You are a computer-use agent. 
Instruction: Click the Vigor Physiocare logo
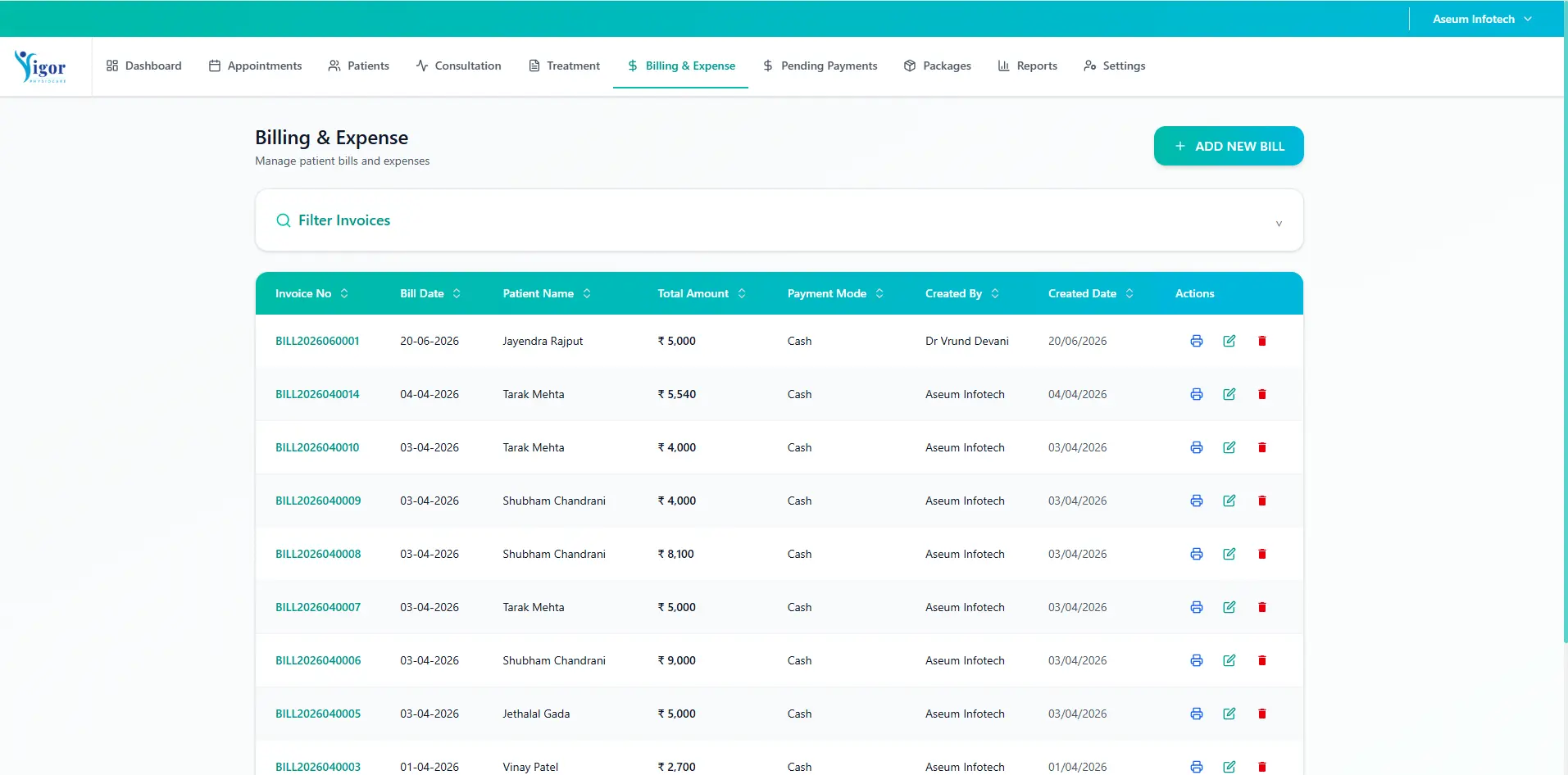[x=40, y=66]
